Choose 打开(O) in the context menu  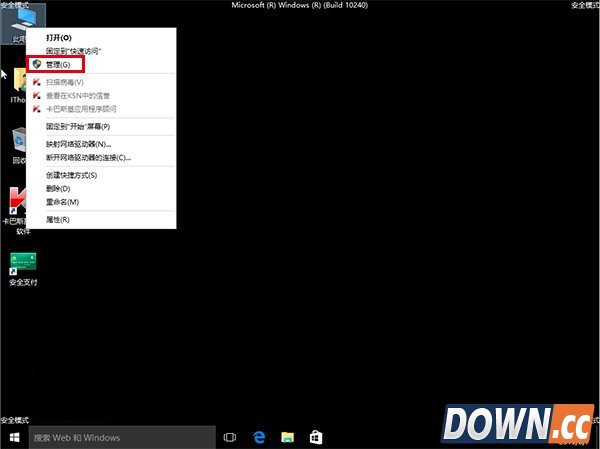click(58, 37)
